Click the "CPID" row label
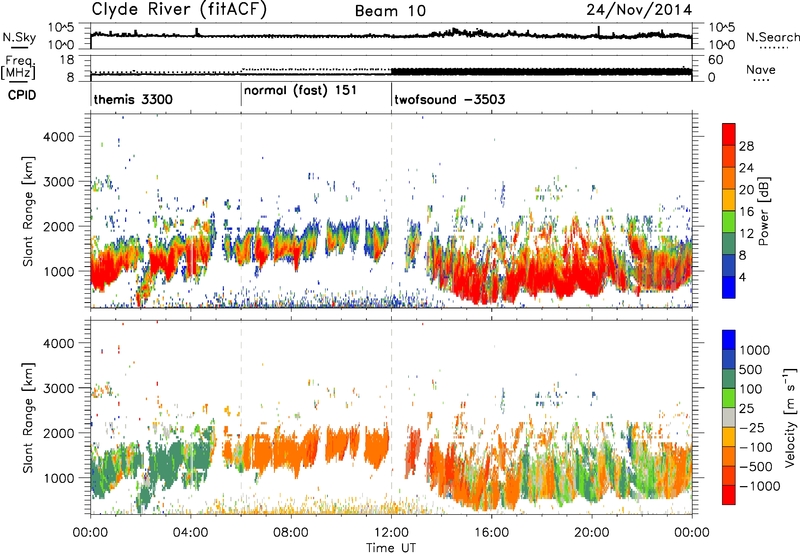This screenshot has height=554, width=800. 22,95
